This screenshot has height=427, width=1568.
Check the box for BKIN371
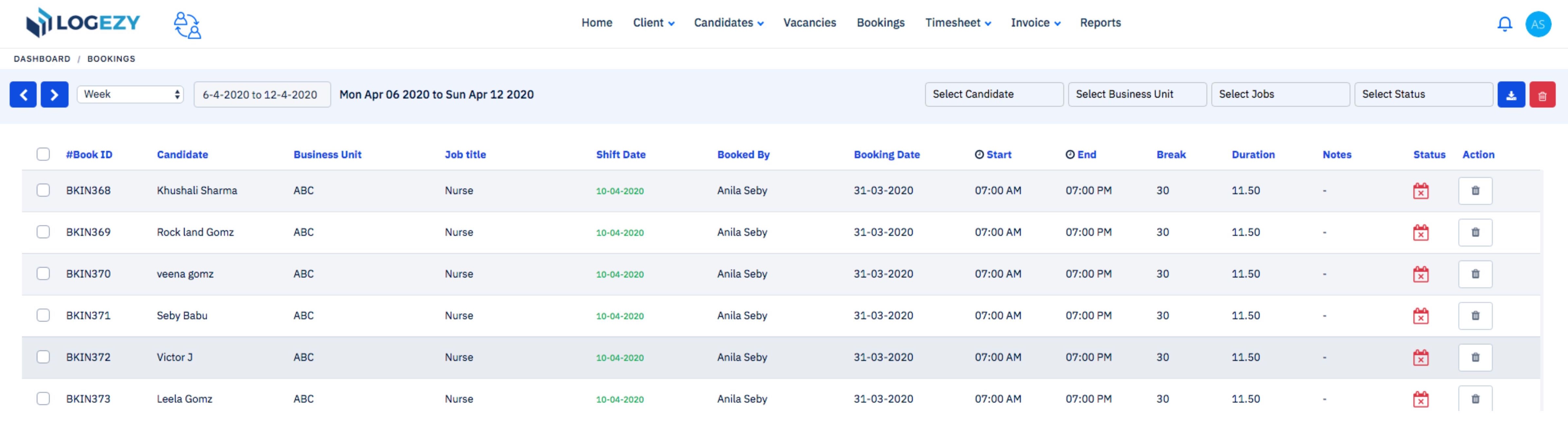click(43, 315)
